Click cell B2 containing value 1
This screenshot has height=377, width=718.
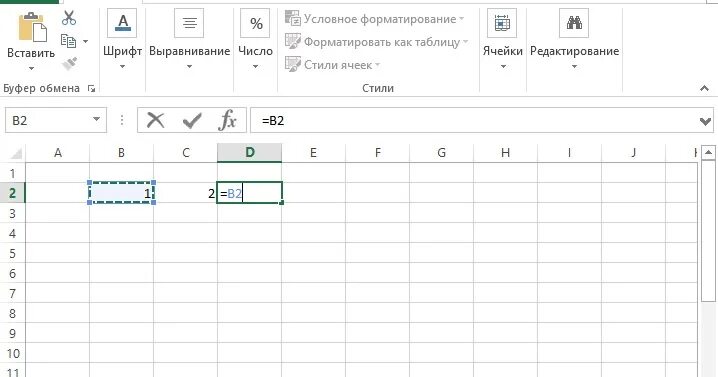(x=121, y=193)
